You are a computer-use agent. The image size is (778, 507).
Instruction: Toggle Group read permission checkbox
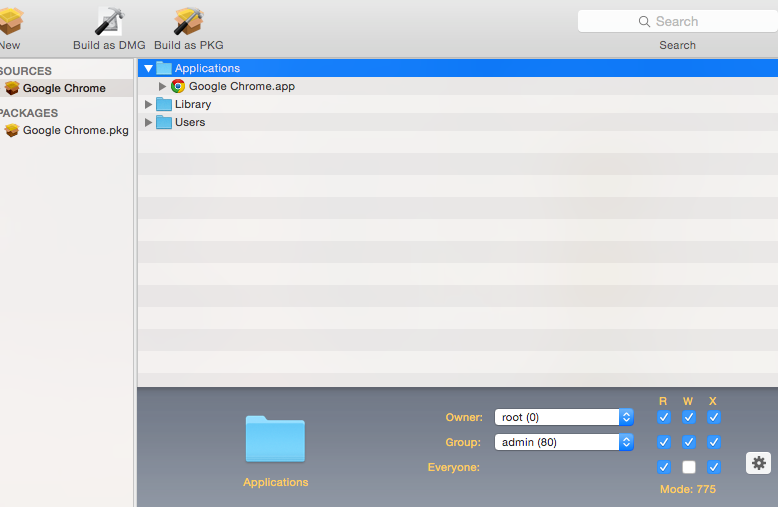pos(663,442)
